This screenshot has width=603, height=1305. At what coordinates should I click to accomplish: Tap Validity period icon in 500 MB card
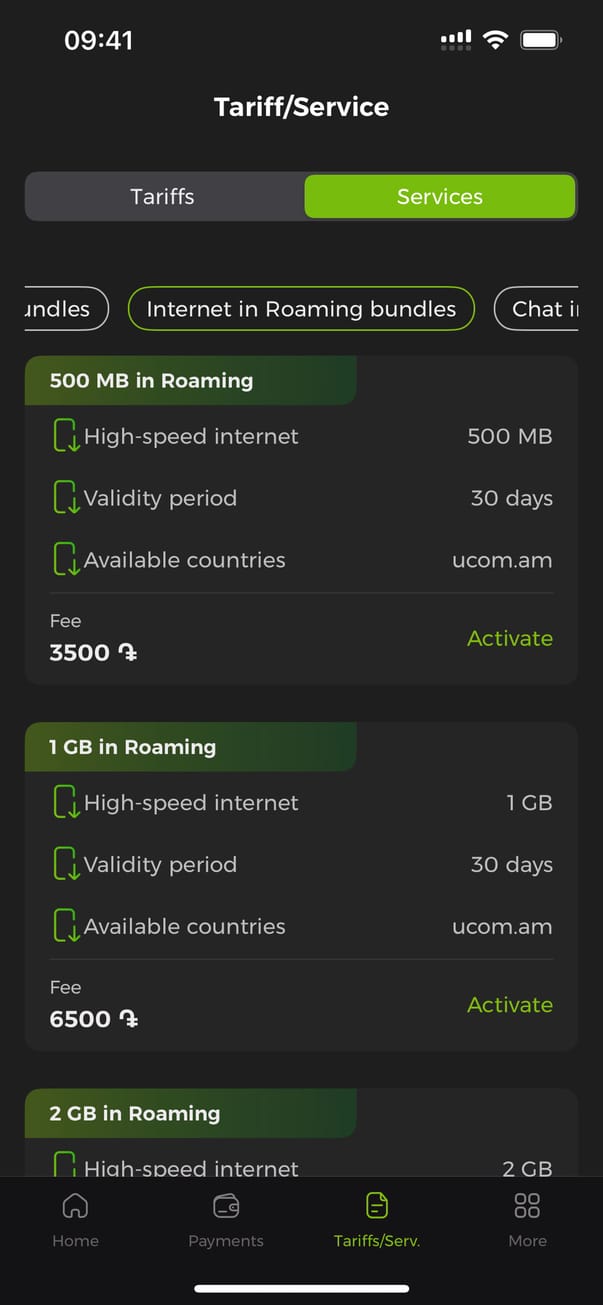[x=66, y=498]
